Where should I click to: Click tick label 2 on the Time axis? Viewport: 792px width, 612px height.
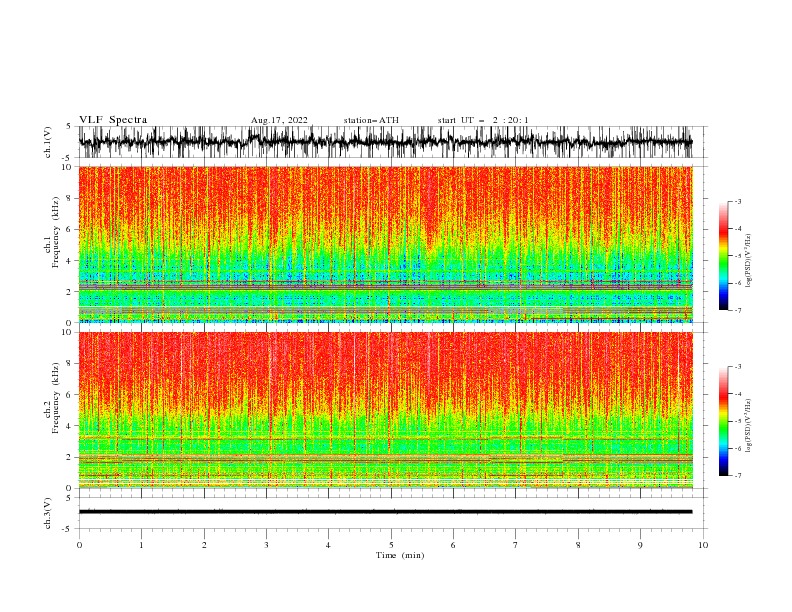pyautogui.click(x=204, y=545)
